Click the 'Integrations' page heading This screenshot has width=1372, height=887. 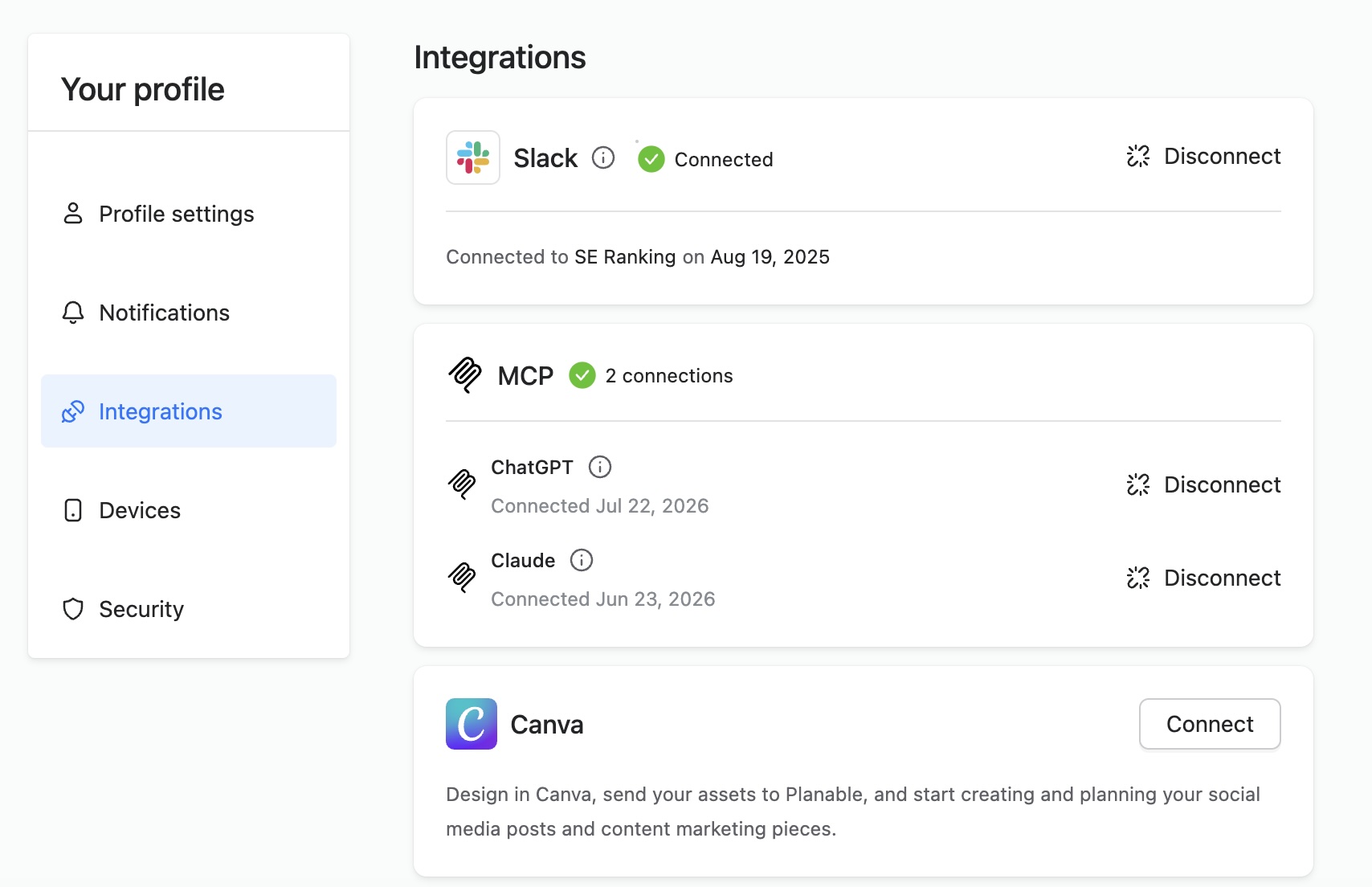[x=500, y=58]
